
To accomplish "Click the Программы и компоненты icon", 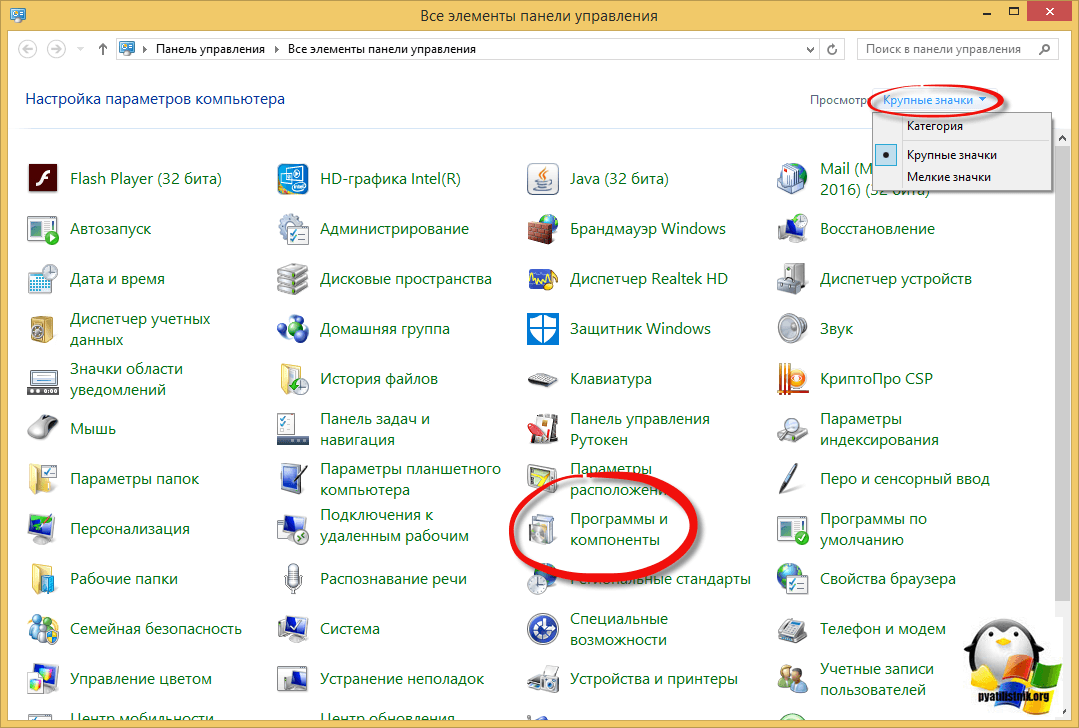I will (542, 530).
